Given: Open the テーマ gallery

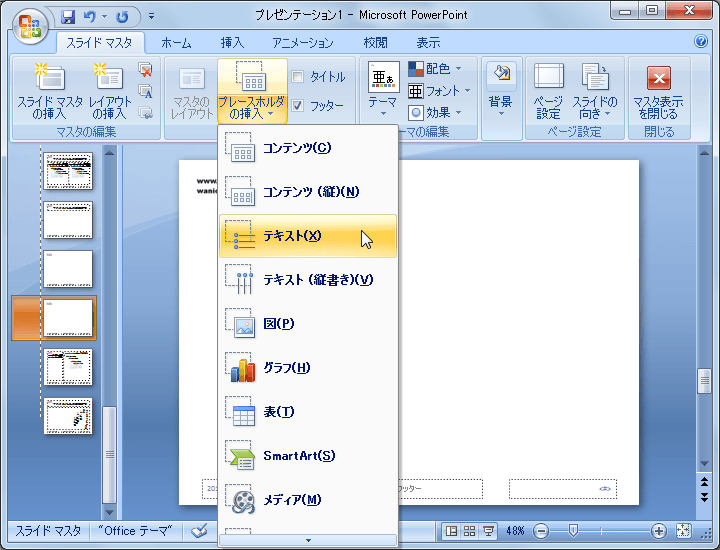Looking at the screenshot, I should click(383, 89).
